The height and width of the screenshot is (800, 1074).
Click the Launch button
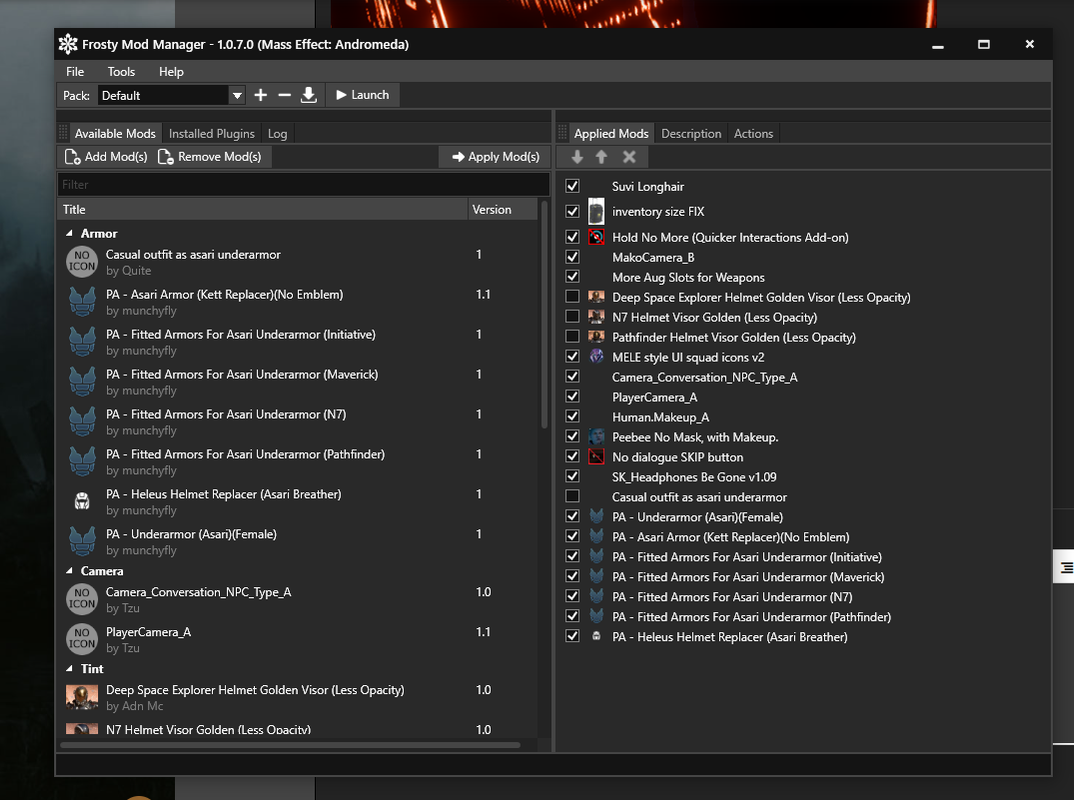coord(363,95)
